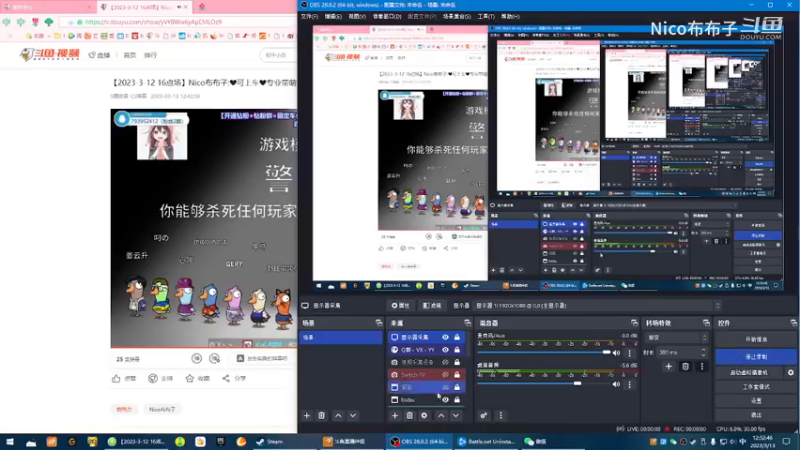This screenshot has height=450, width=800.
Task: Click the start virtual camera button
Action: [x=749, y=372]
